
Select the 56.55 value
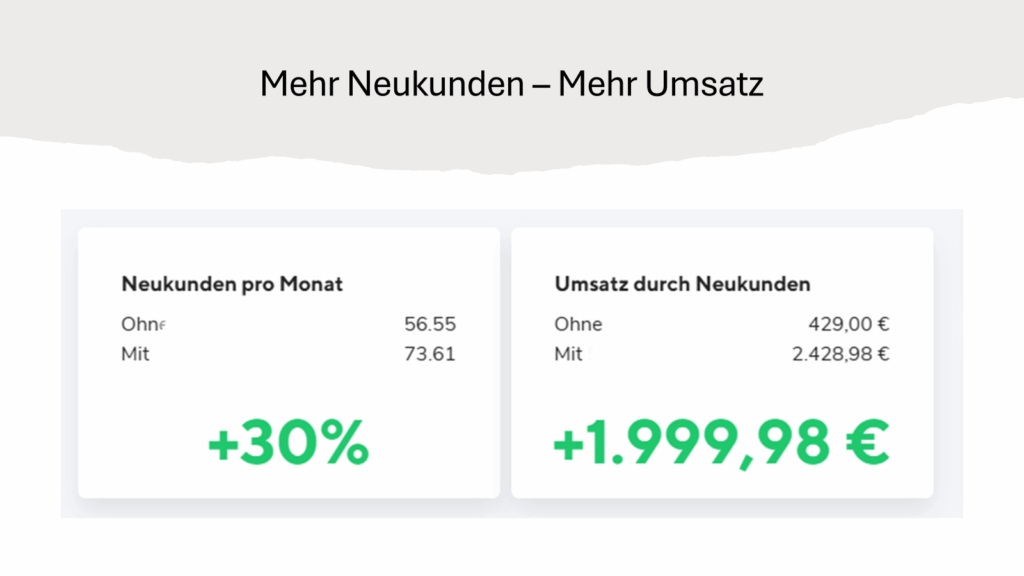[430, 324]
